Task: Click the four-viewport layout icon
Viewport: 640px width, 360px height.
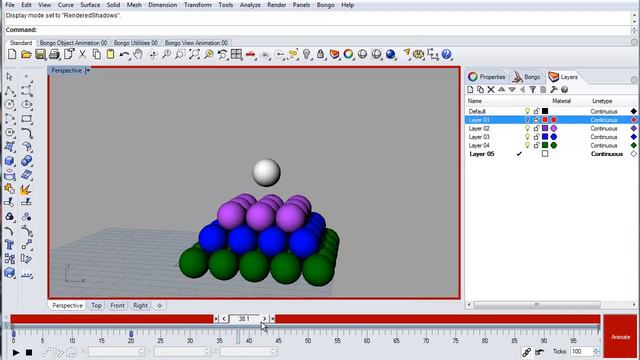Action: 236,54
